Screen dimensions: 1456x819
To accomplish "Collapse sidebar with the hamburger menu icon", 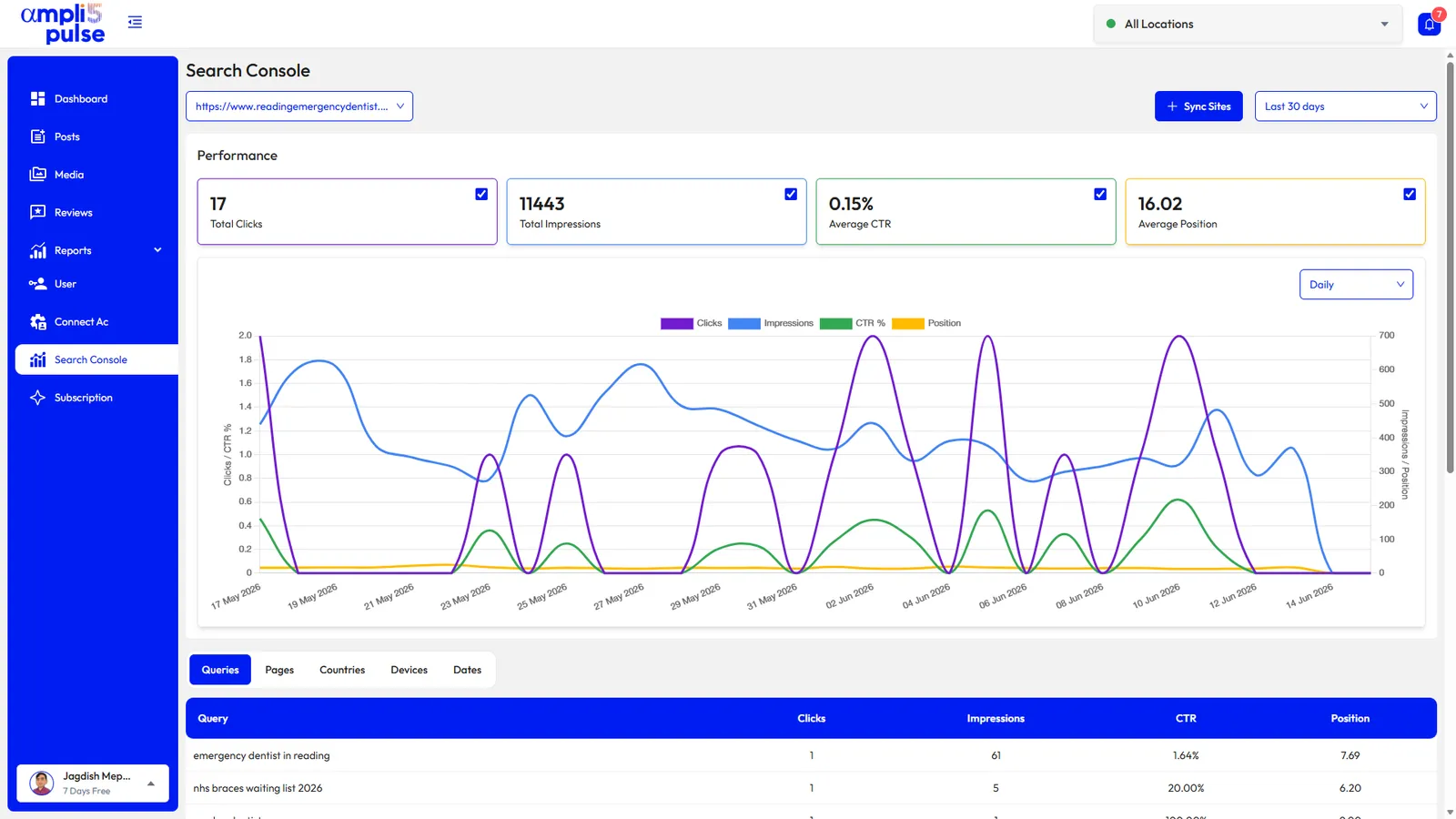I will click(135, 22).
